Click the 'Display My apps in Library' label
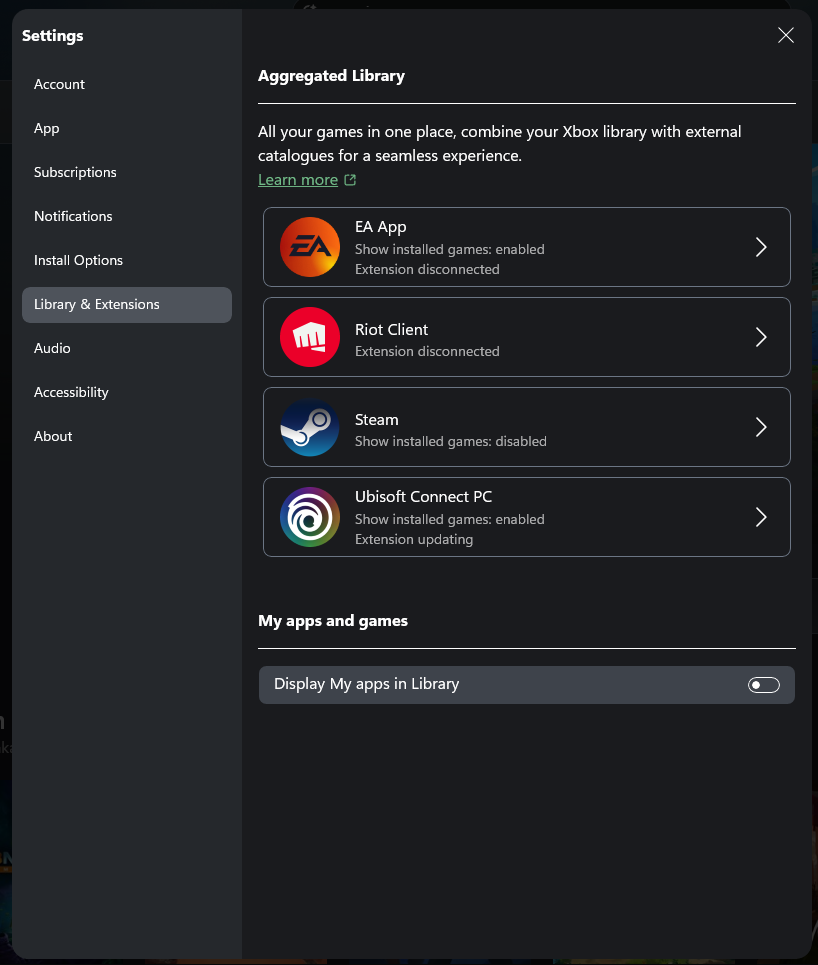The image size is (818, 965). 366,684
